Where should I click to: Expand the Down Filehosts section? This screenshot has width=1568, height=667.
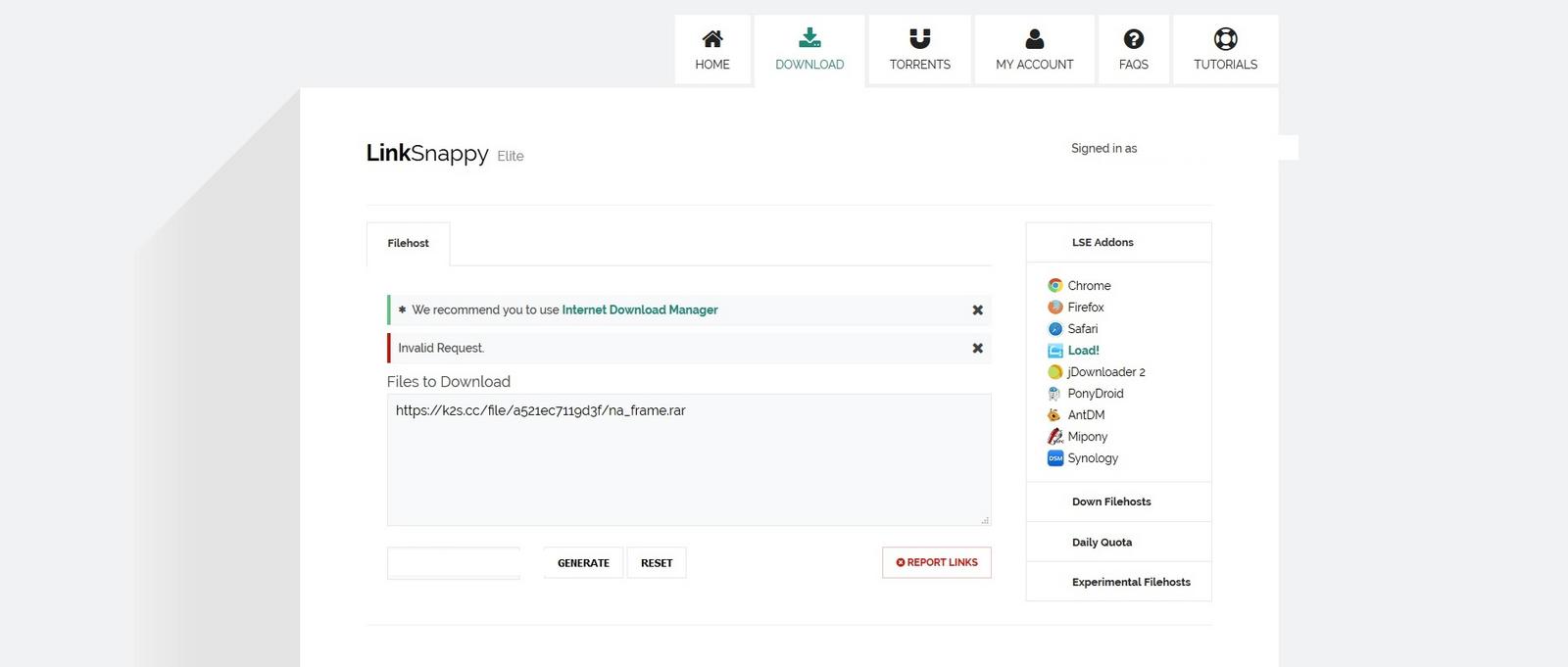(1118, 501)
